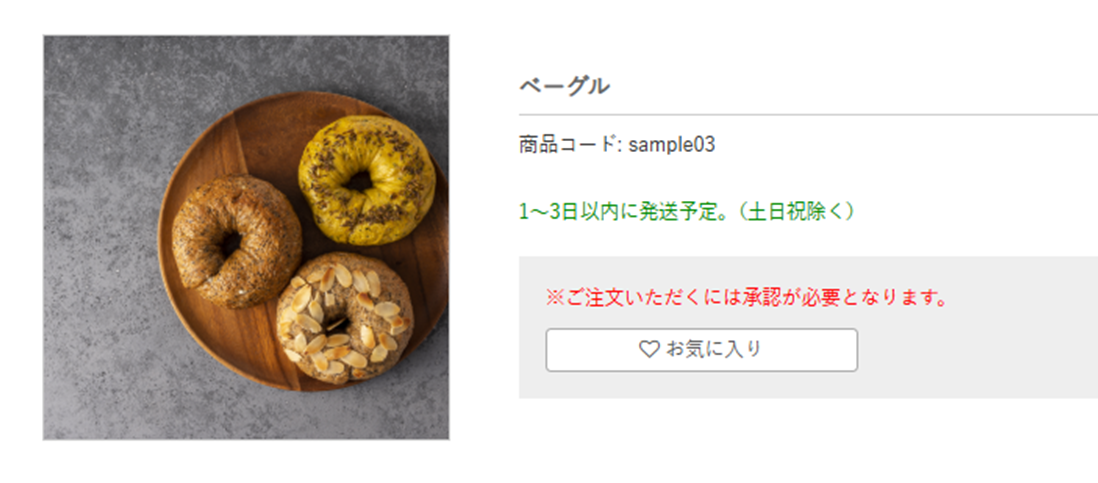Click the お気に入り label text

coord(713,349)
